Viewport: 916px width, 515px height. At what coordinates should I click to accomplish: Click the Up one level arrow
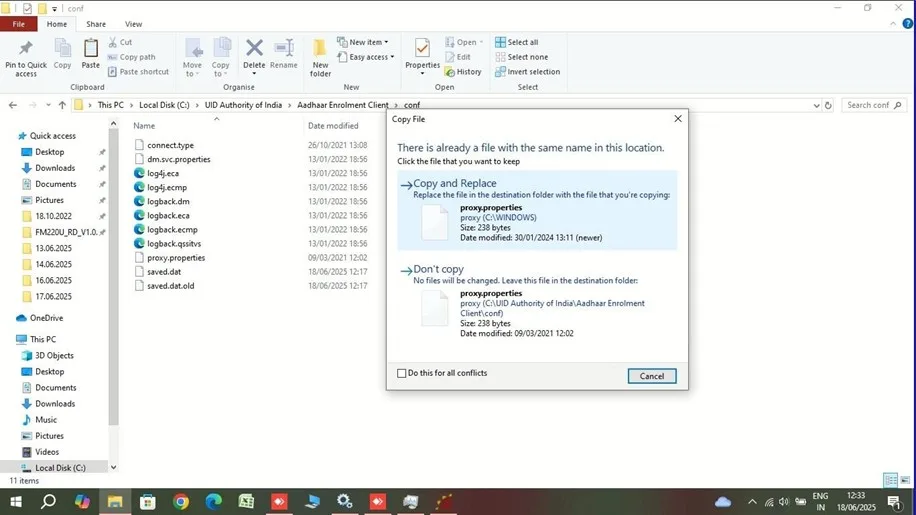[x=62, y=105]
